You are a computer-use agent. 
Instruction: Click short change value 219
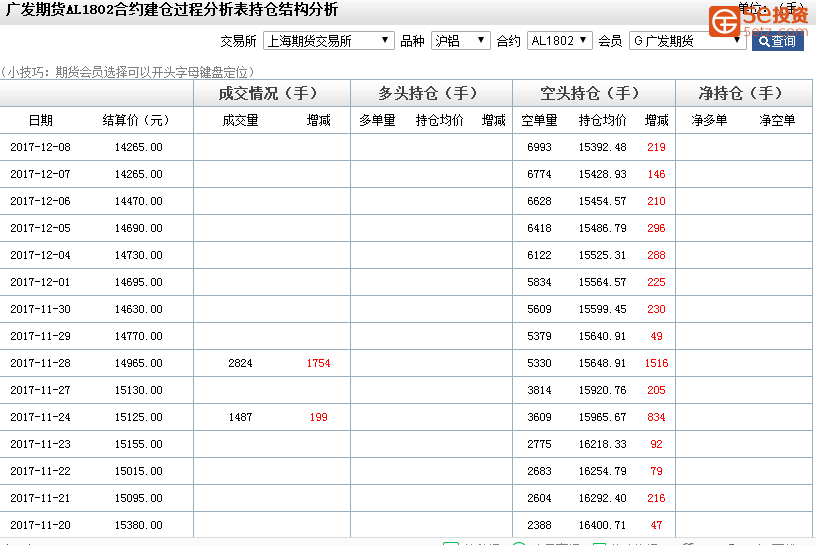[x=656, y=147]
